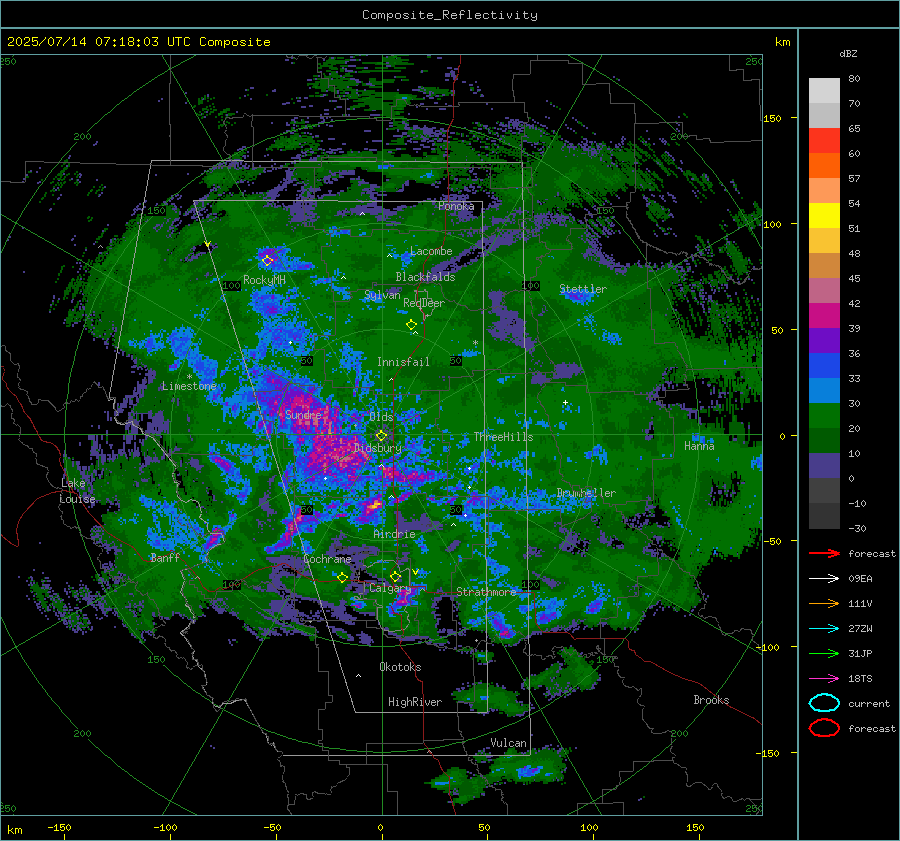Click the Lake Louise label

[77, 491]
